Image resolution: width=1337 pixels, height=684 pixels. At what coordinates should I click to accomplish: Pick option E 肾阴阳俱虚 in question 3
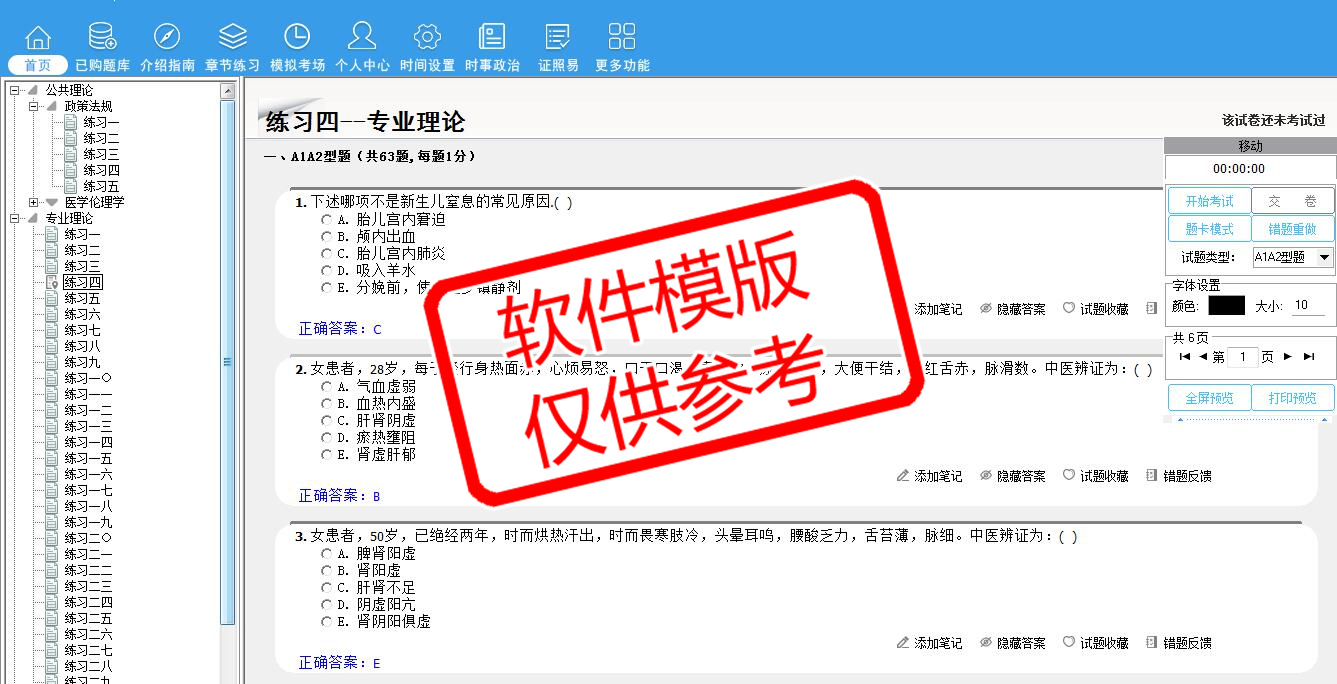(327, 622)
